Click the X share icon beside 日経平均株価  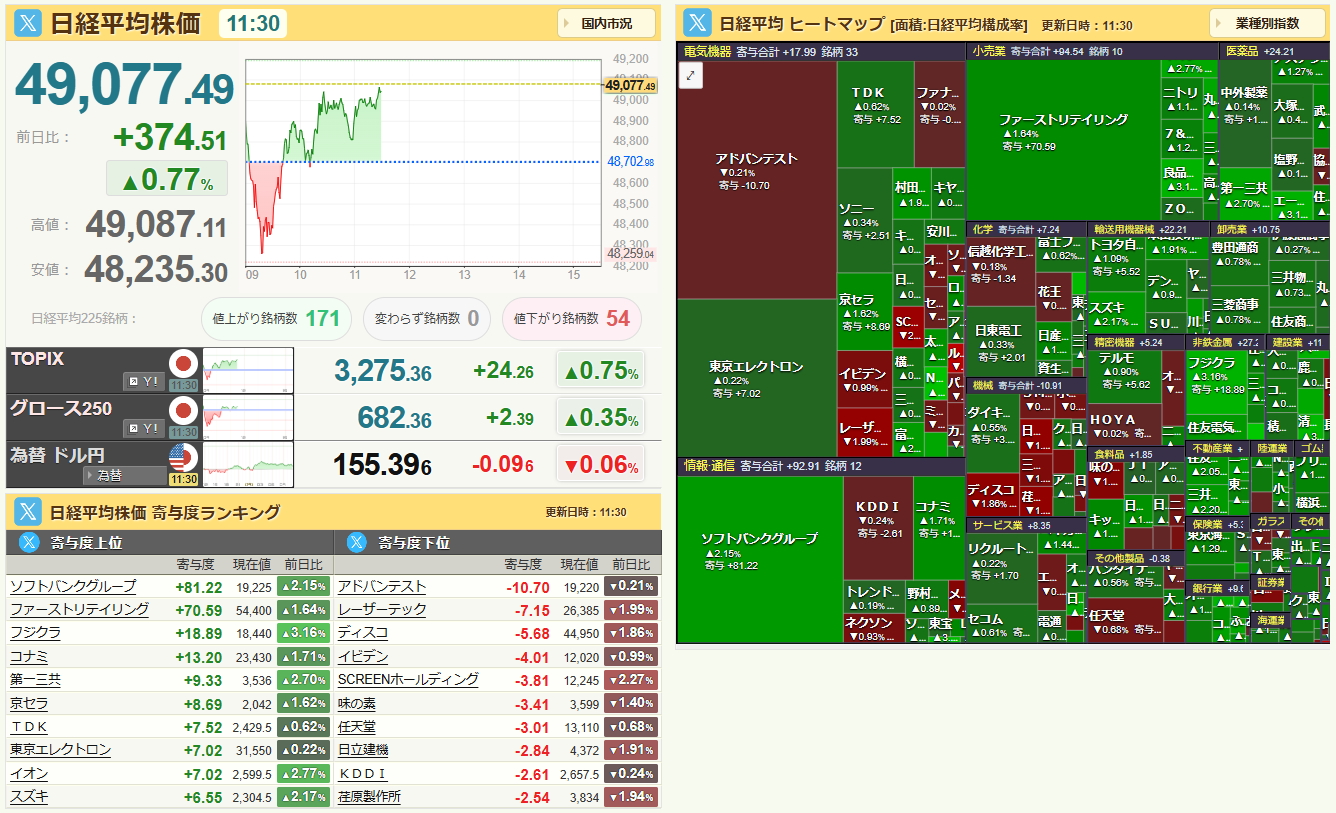(29, 24)
